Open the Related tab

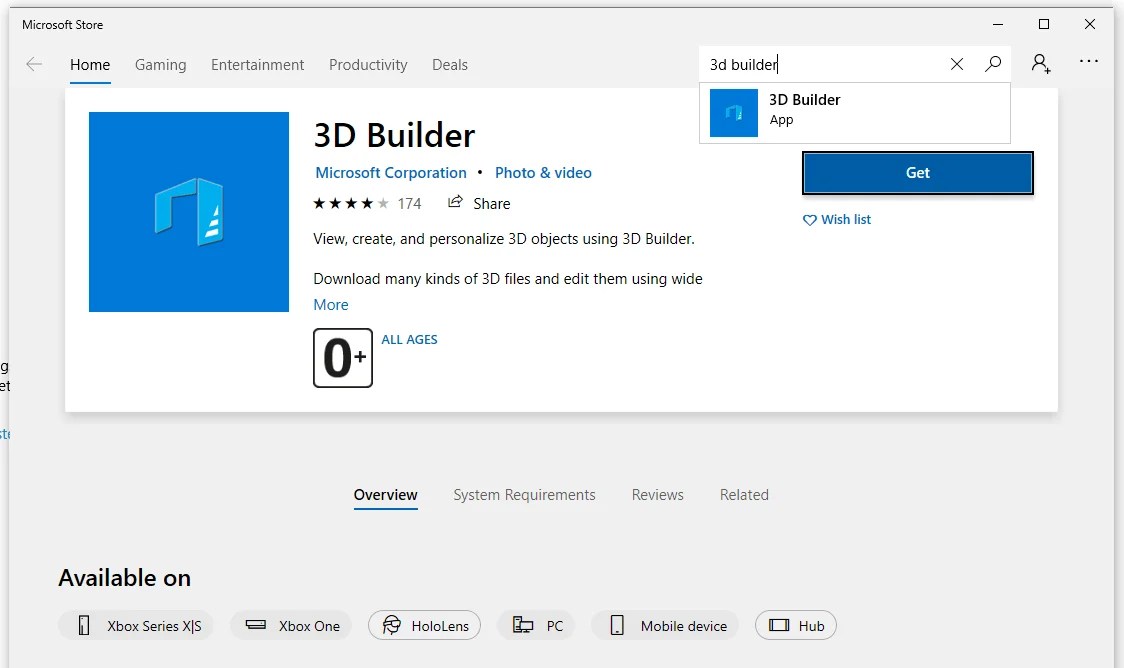coord(744,495)
